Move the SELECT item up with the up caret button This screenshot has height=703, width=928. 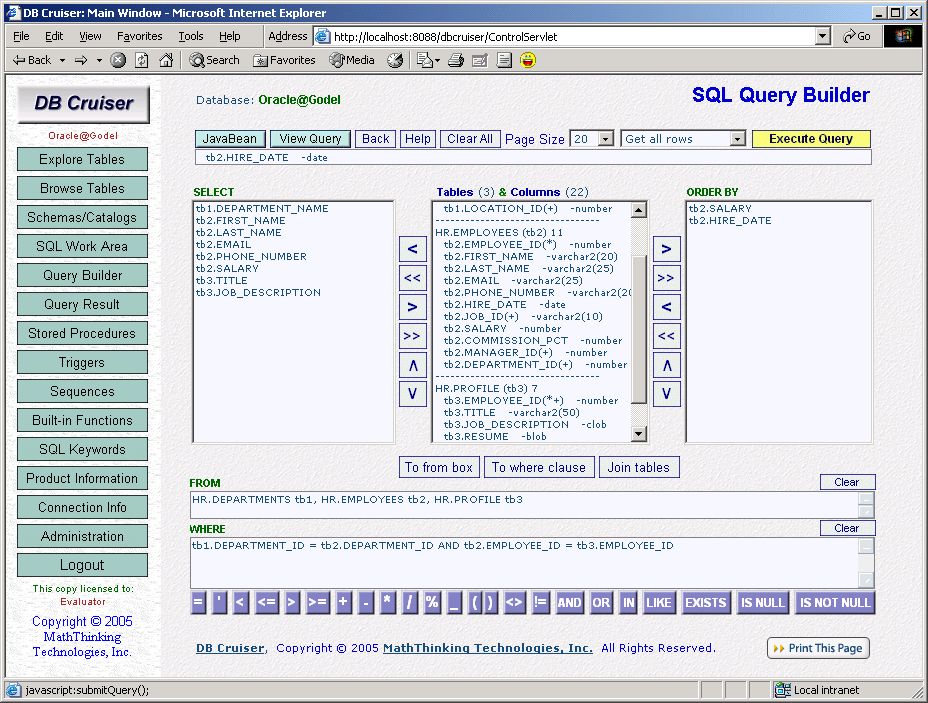pos(413,365)
